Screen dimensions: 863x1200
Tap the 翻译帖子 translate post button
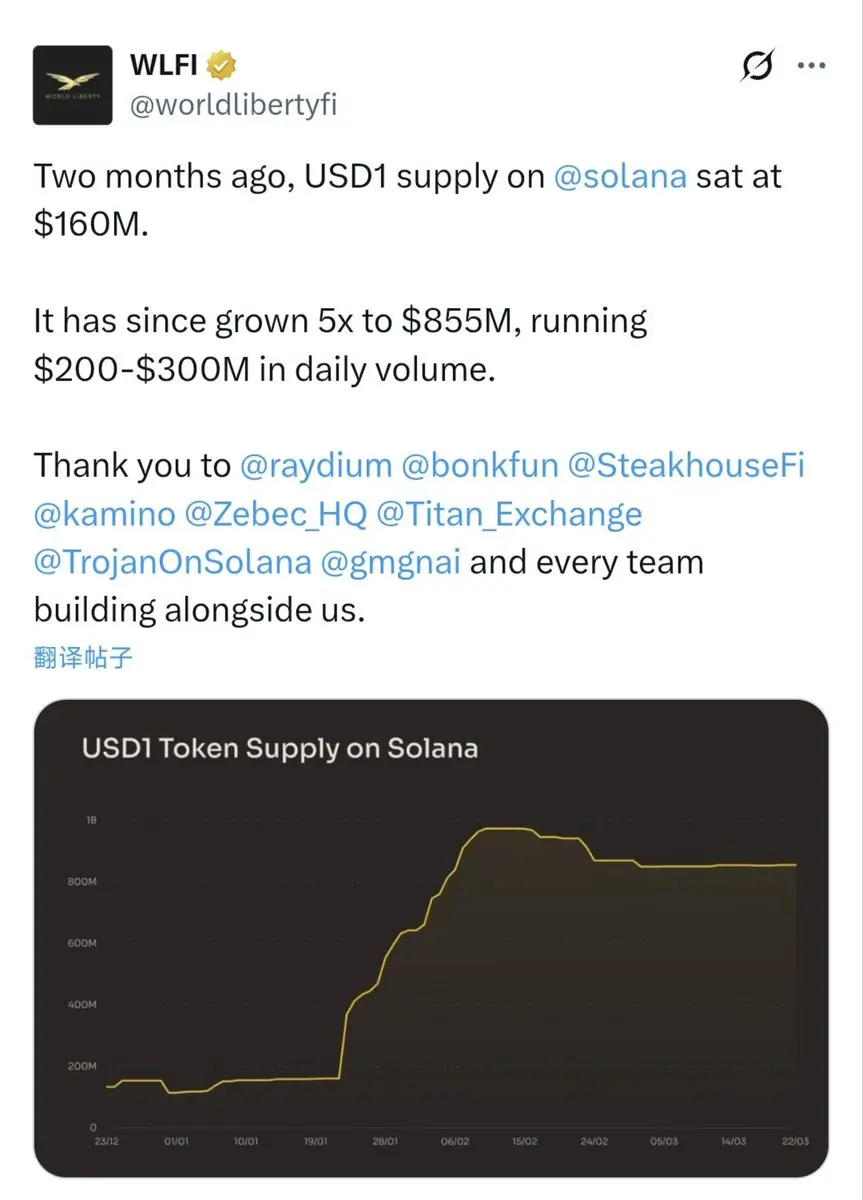pos(83,657)
